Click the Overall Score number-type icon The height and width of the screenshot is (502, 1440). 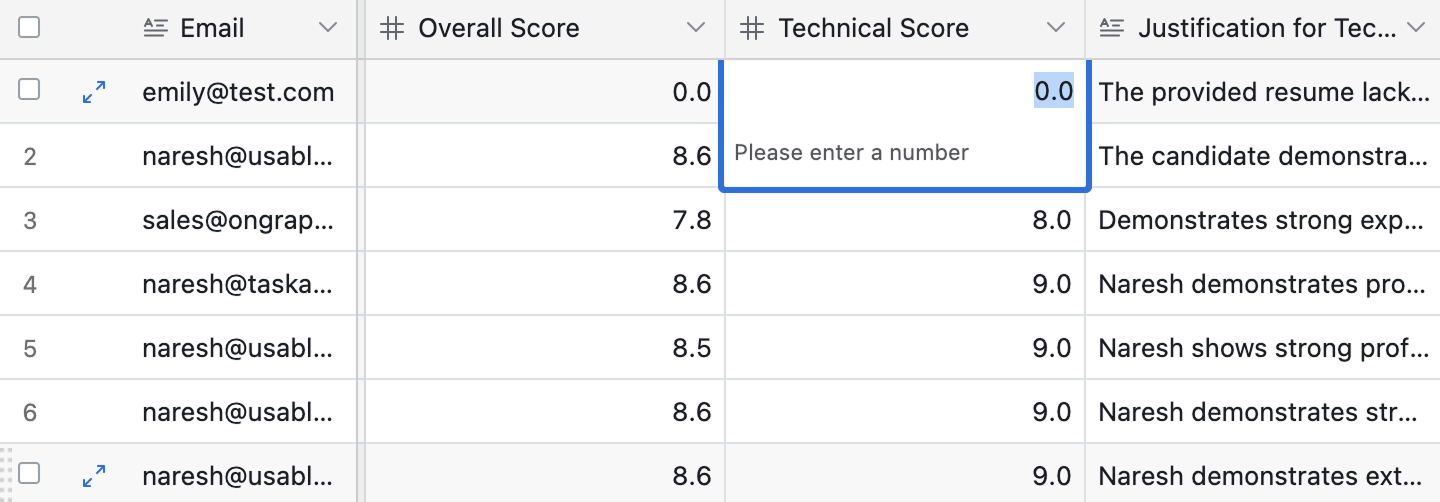pyautogui.click(x=393, y=29)
